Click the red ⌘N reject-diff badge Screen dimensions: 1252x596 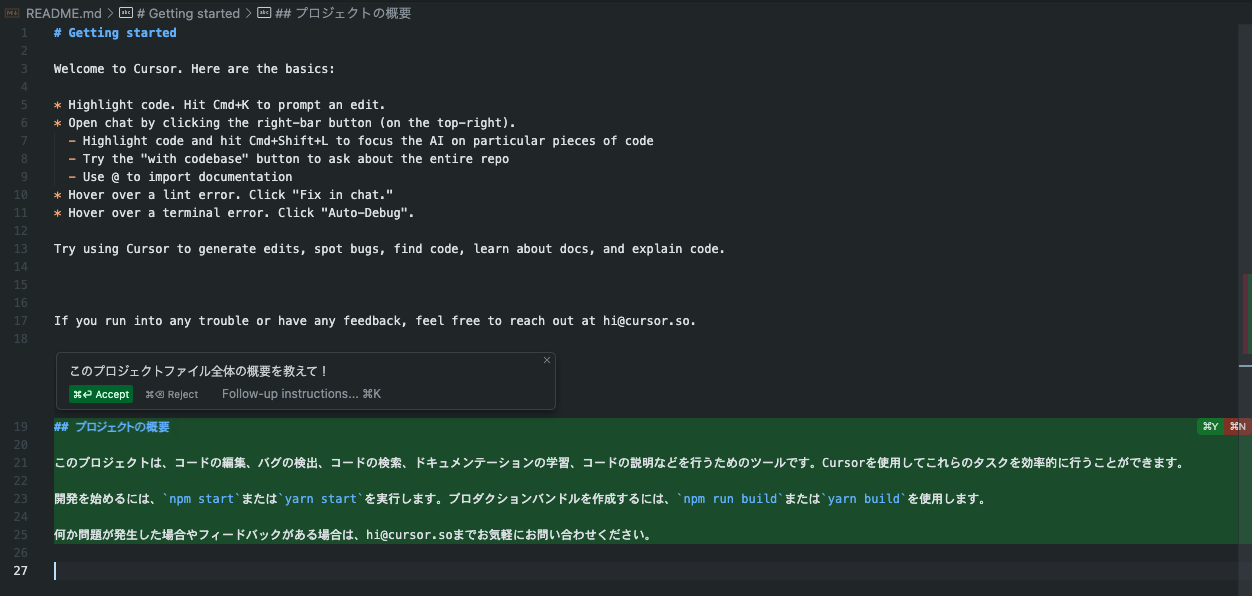tap(1238, 427)
